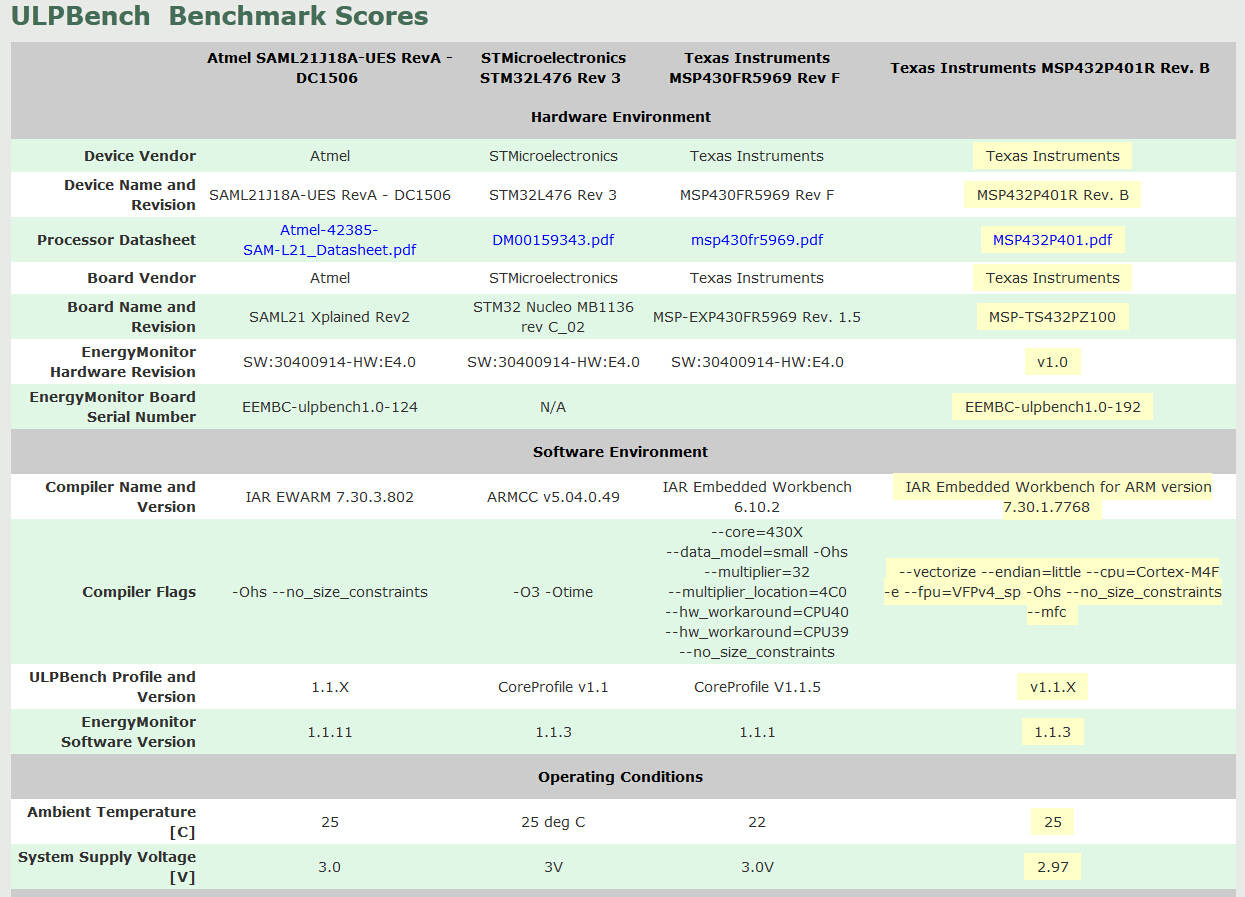Select the SAML21 Xplained Rev2 cell
This screenshot has width=1245, height=897.
[x=330, y=317]
